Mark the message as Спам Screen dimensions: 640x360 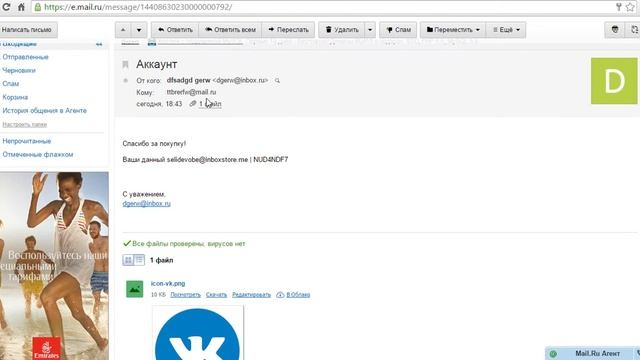click(398, 30)
